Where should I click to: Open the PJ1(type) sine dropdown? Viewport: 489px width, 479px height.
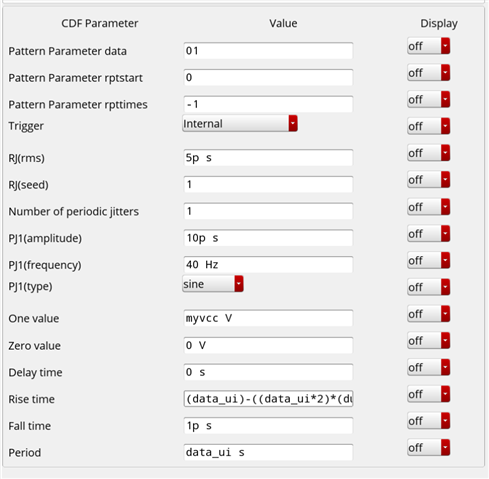[x=213, y=284]
